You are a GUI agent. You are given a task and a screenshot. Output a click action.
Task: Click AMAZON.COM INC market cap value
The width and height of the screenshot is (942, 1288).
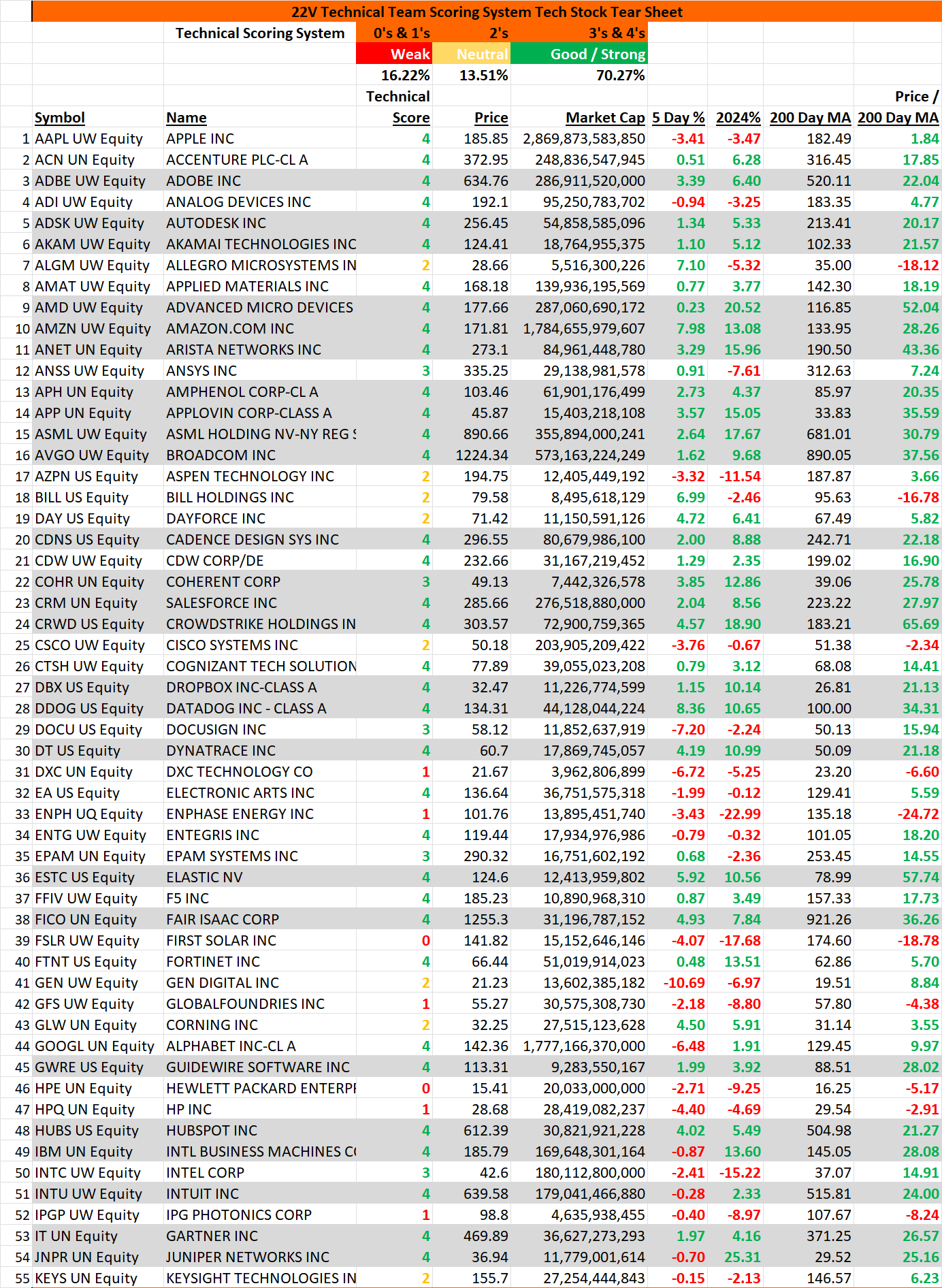(583, 328)
